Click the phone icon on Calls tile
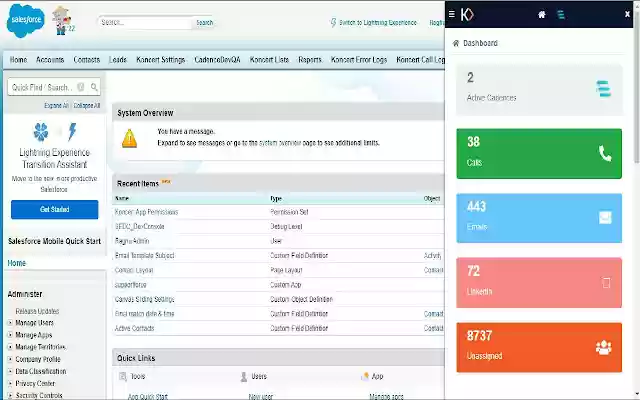 click(605, 153)
